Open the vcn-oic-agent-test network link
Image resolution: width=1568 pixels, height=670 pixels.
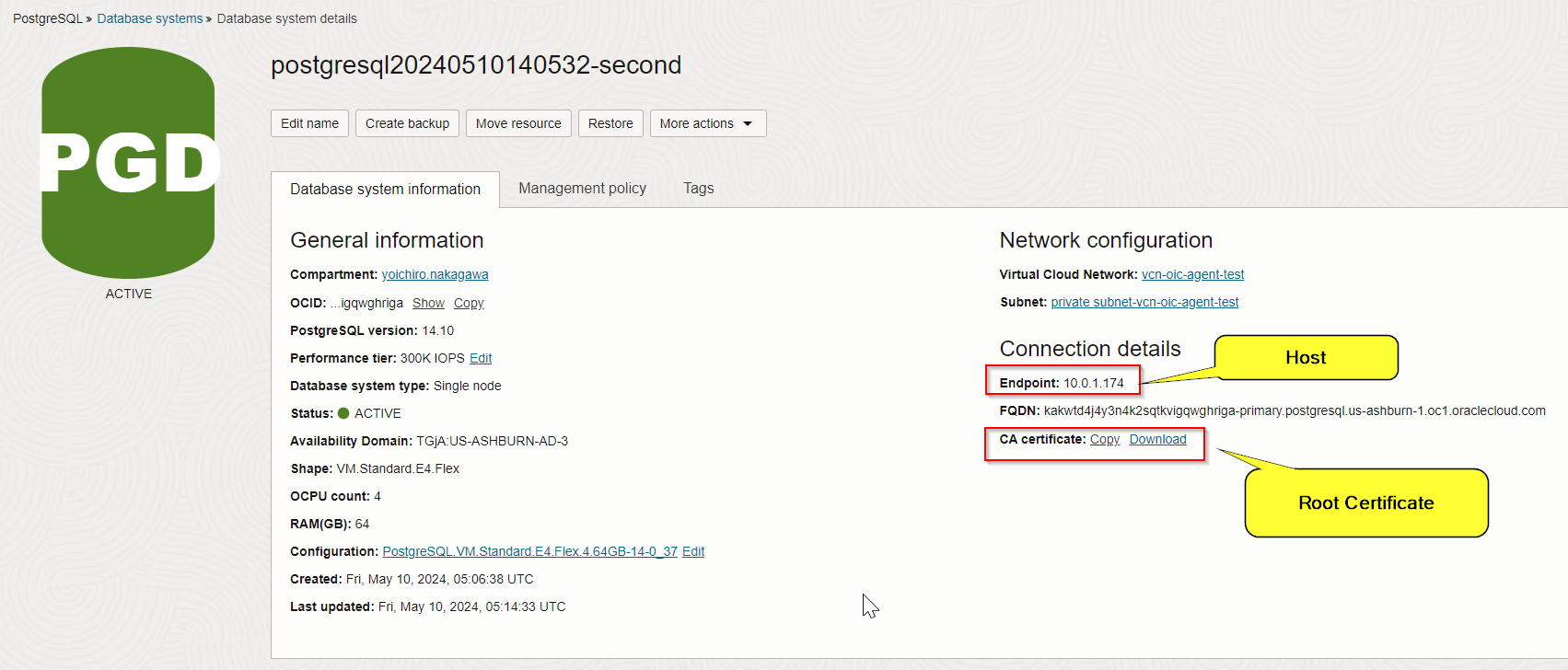1192,274
